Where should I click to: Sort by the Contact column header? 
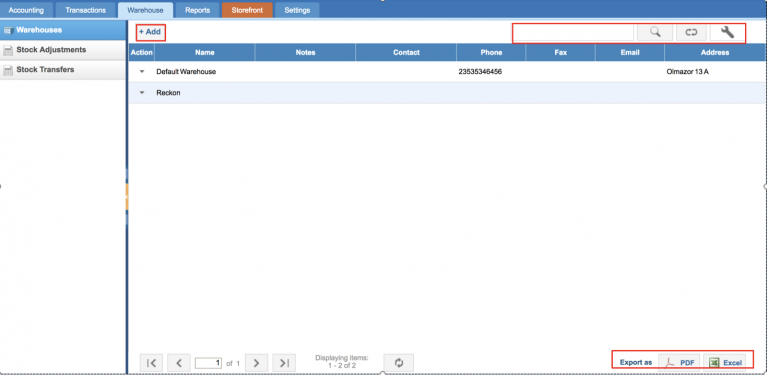[407, 52]
